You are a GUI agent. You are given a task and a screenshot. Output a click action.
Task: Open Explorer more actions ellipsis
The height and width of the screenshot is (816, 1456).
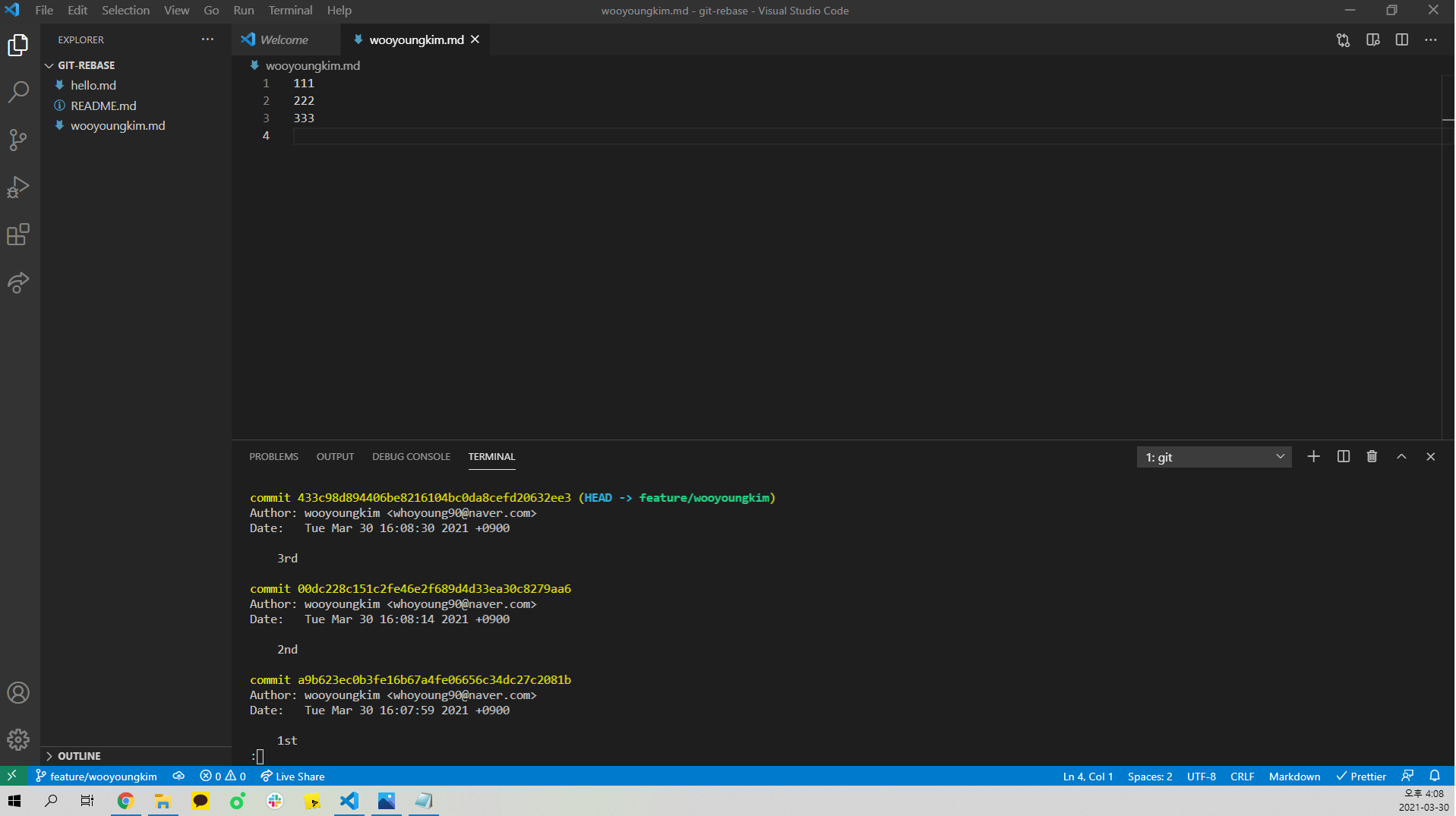pos(207,39)
